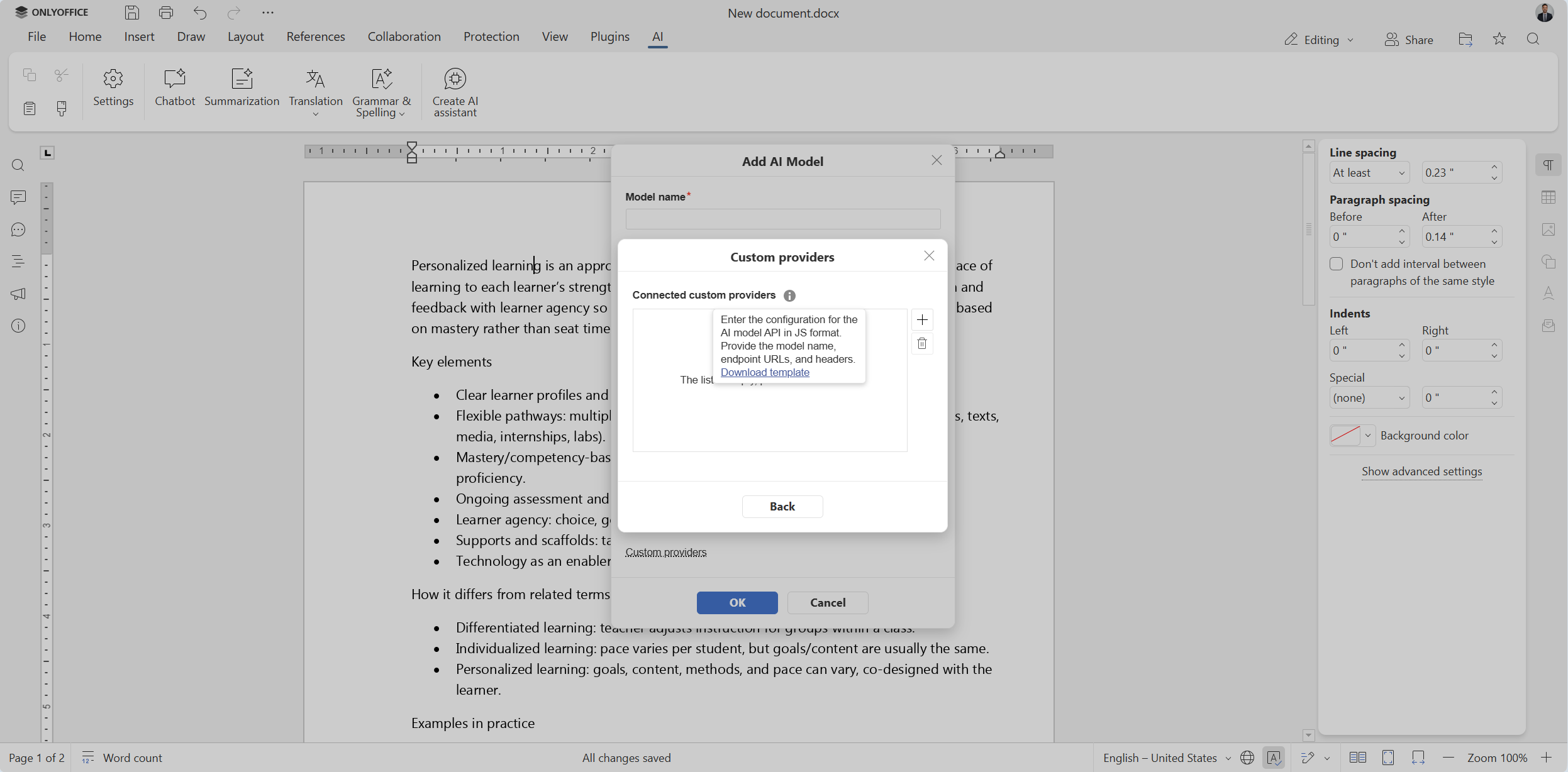Viewport: 1568px width, 772px height.
Task: Open the Background color dropdown arrow
Action: (1368, 436)
